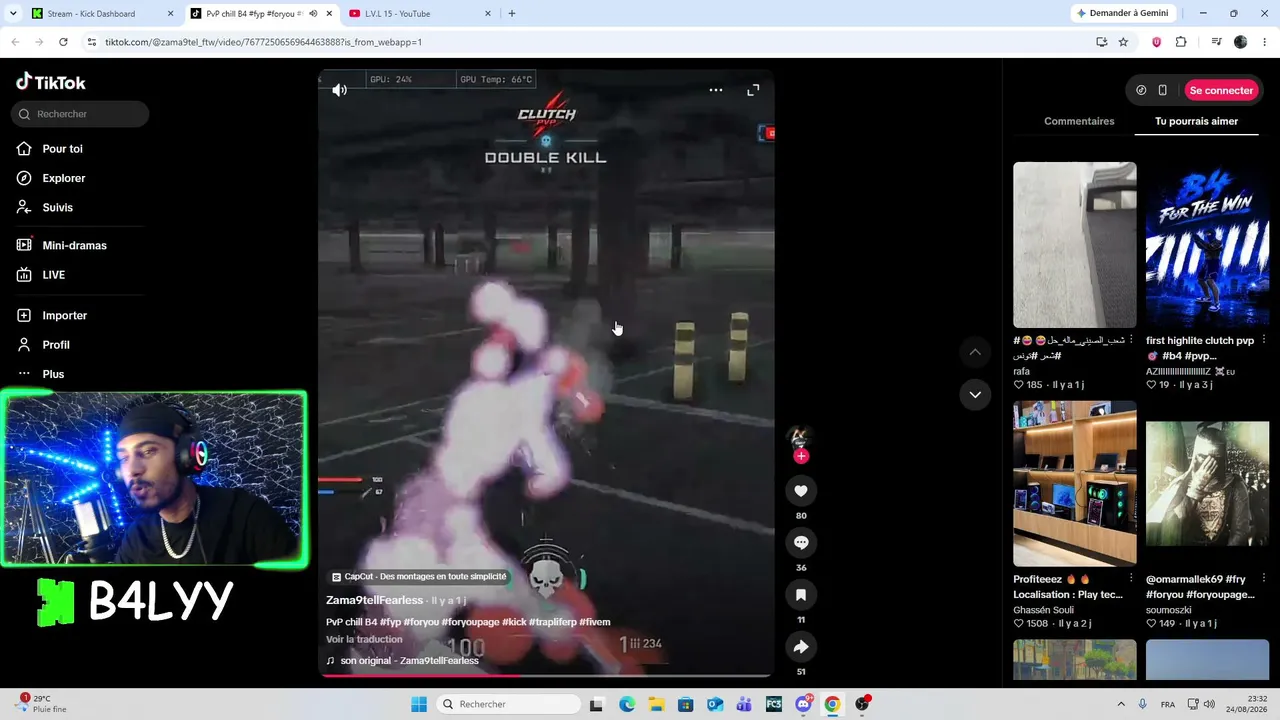The image size is (1280, 720).
Task: Expand the tab search dropdown arrow
Action: [13, 14]
